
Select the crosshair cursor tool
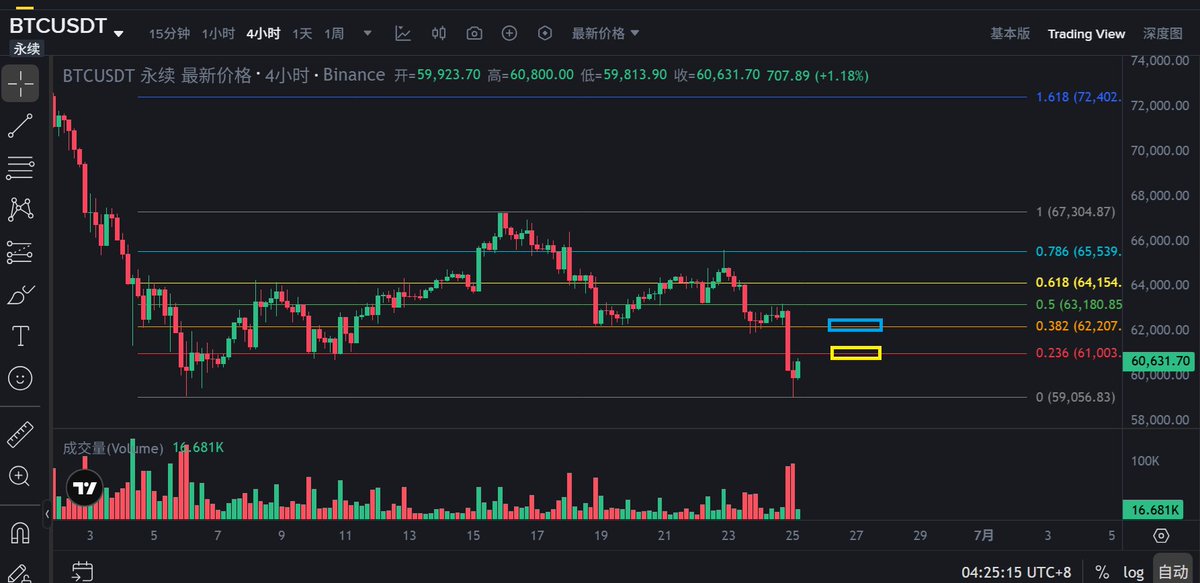20,83
